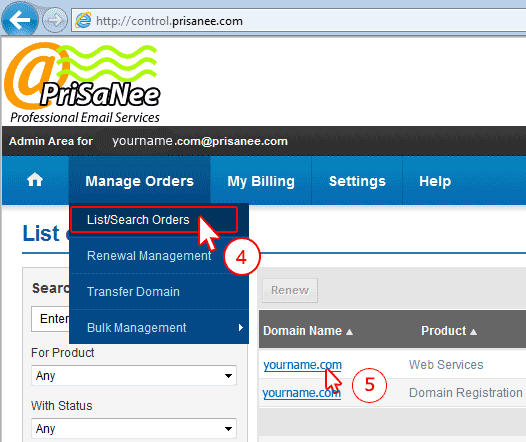Click the PriSaNee logo

coord(82,83)
